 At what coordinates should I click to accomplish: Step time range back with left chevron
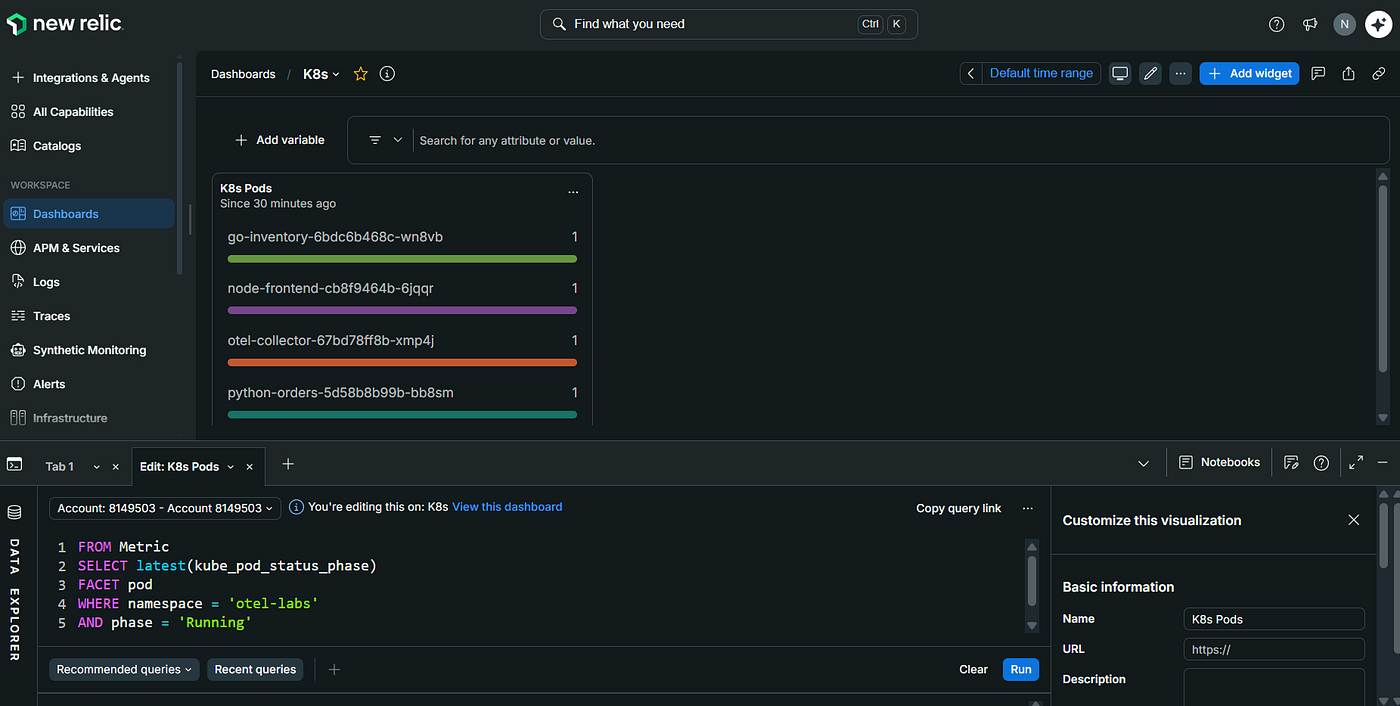[x=970, y=73]
